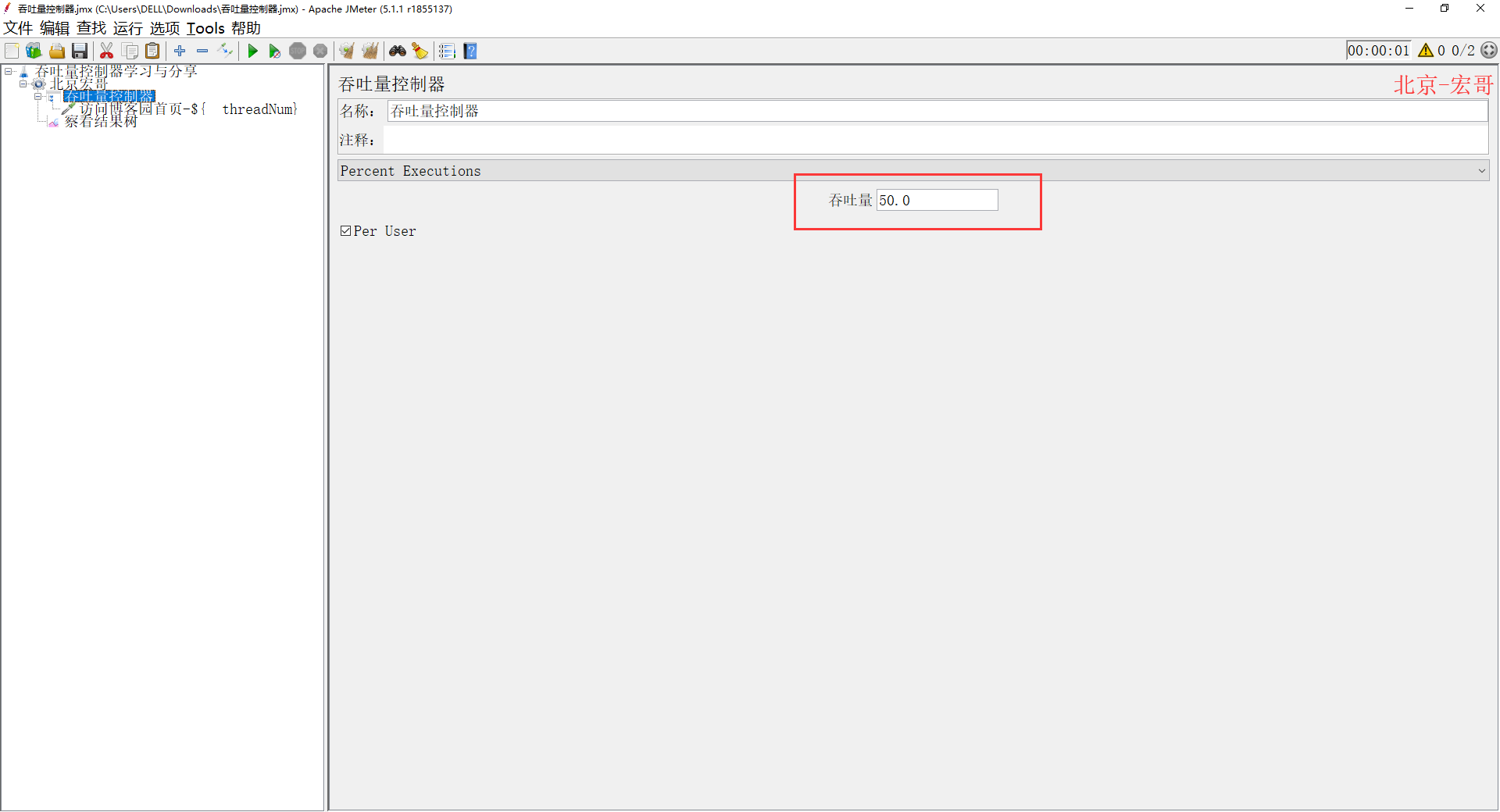Click the Stop sign icon
The image size is (1500, 812).
298,51
